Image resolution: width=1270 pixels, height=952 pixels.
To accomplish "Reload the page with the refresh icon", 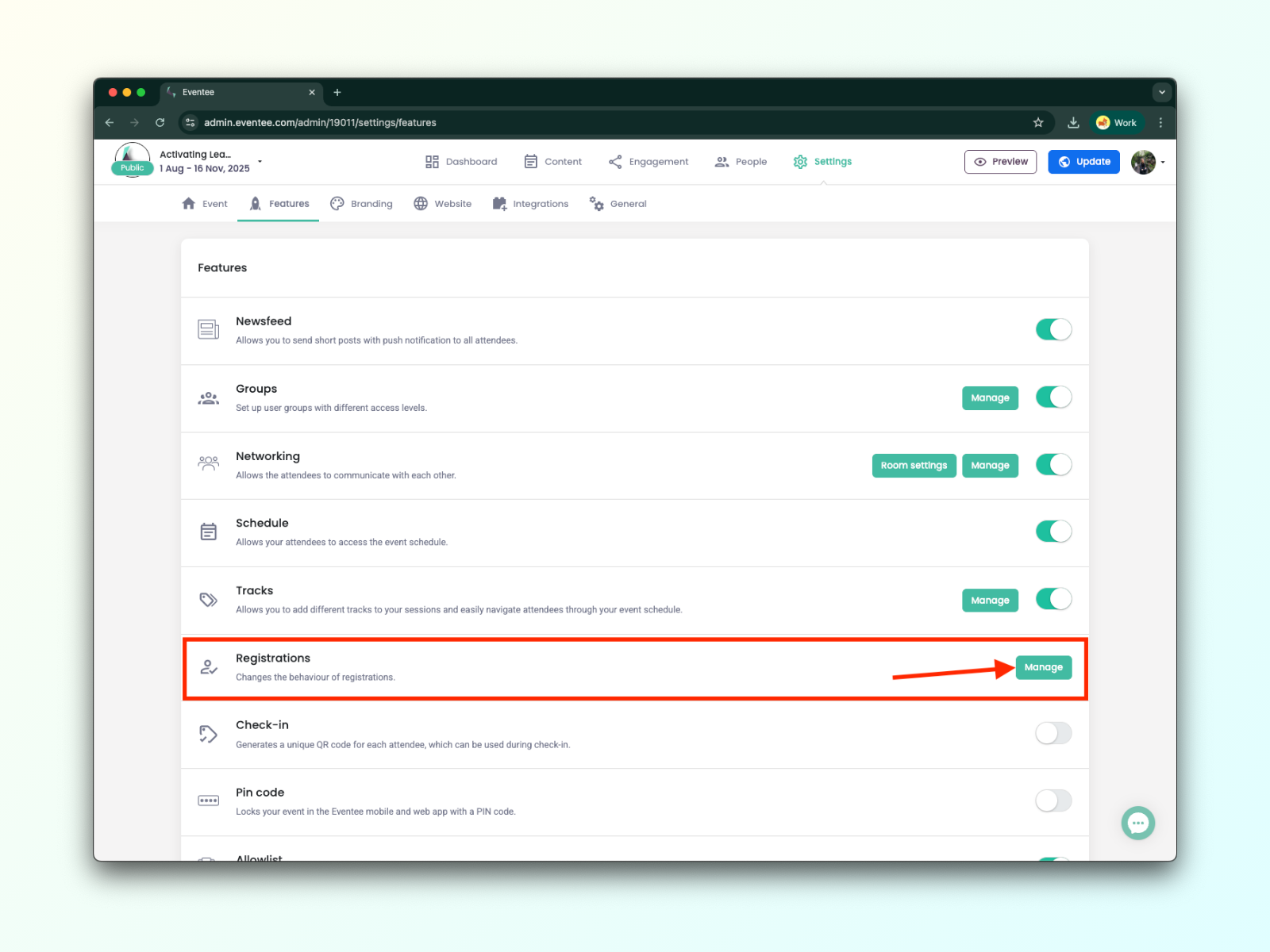I will pyautogui.click(x=160, y=122).
